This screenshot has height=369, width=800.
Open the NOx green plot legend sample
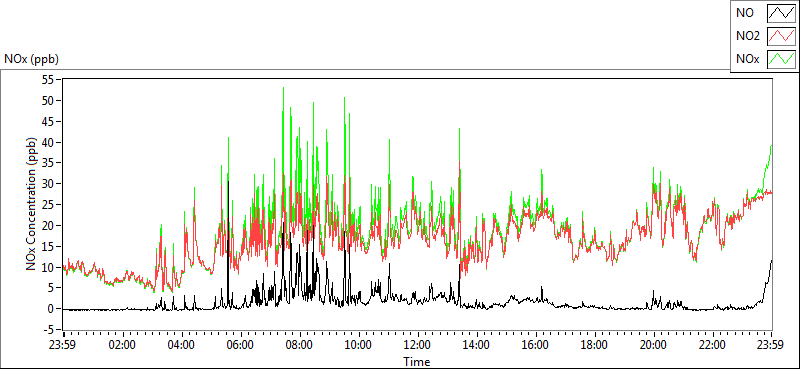click(781, 59)
